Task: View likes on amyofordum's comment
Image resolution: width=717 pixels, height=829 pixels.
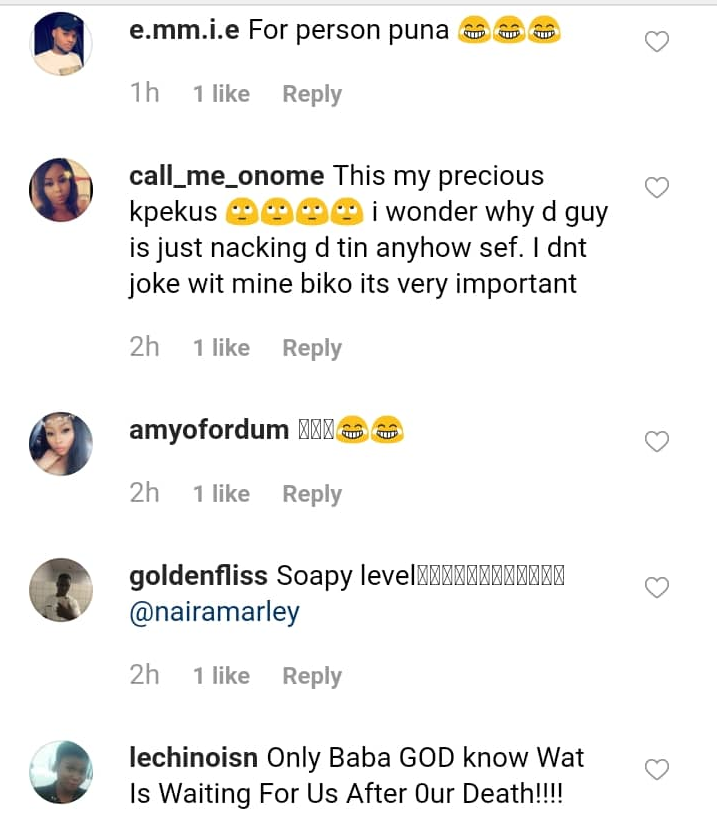Action: click(221, 494)
